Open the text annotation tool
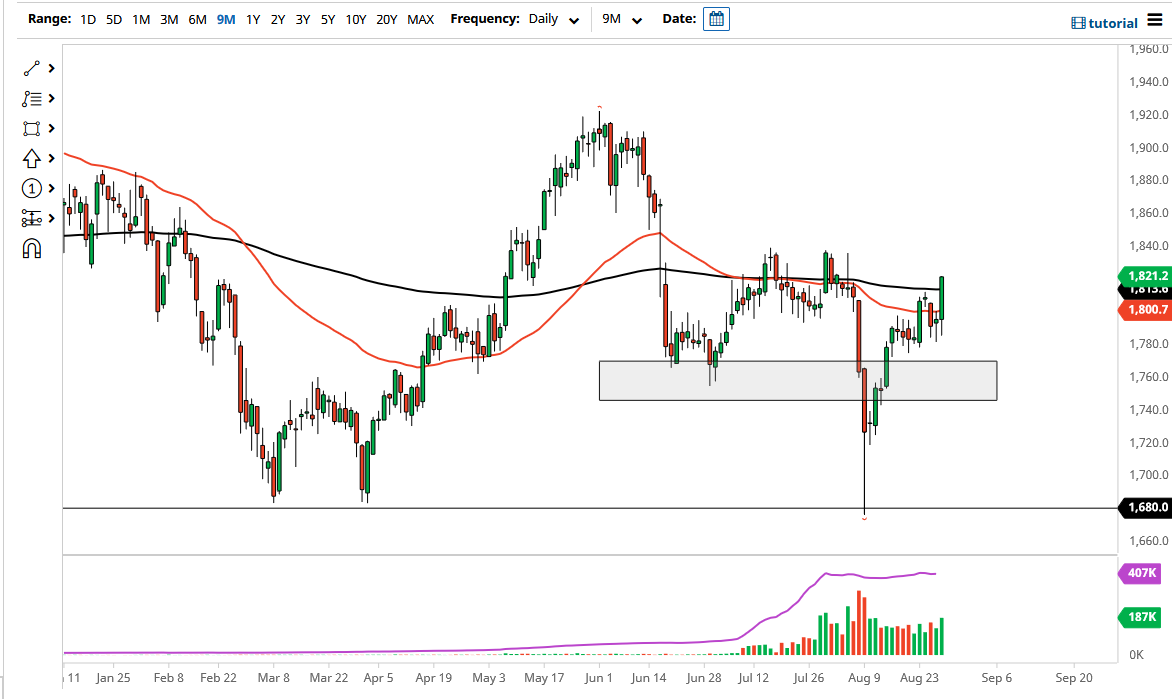 click(31, 99)
